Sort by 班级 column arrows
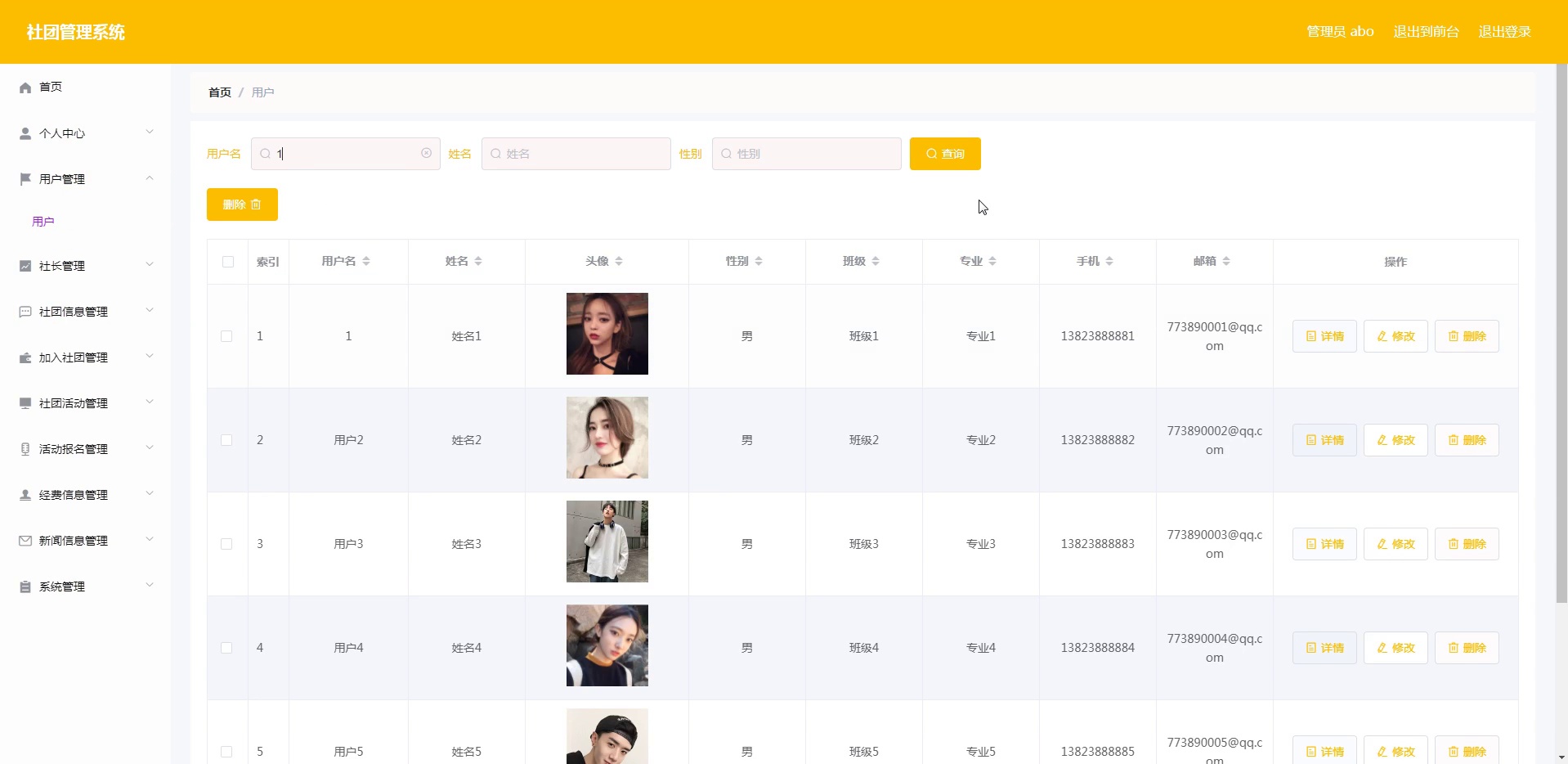This screenshot has width=1568, height=764. [876, 261]
